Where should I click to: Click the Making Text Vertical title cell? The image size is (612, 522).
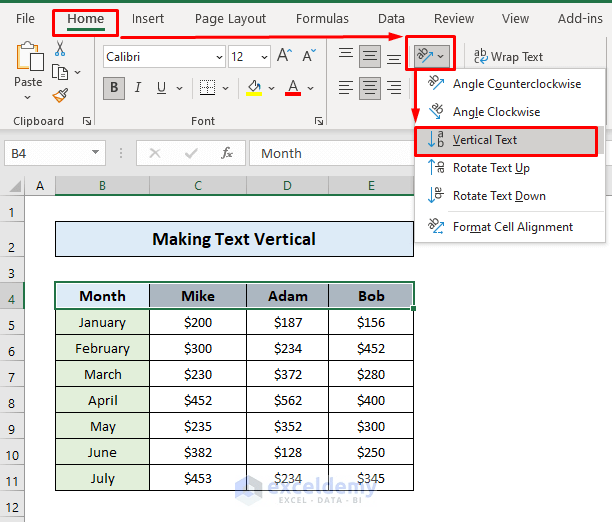[234, 239]
